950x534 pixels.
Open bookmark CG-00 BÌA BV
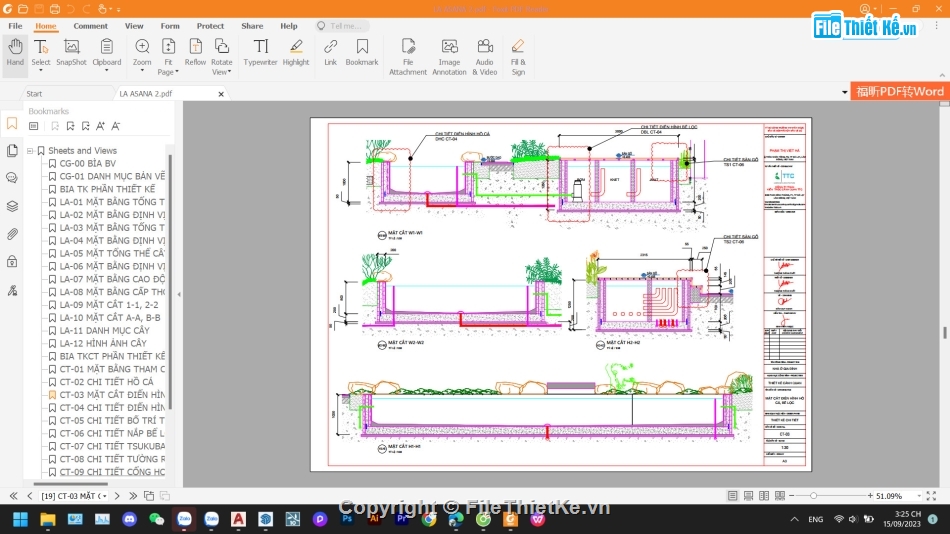pos(87,164)
